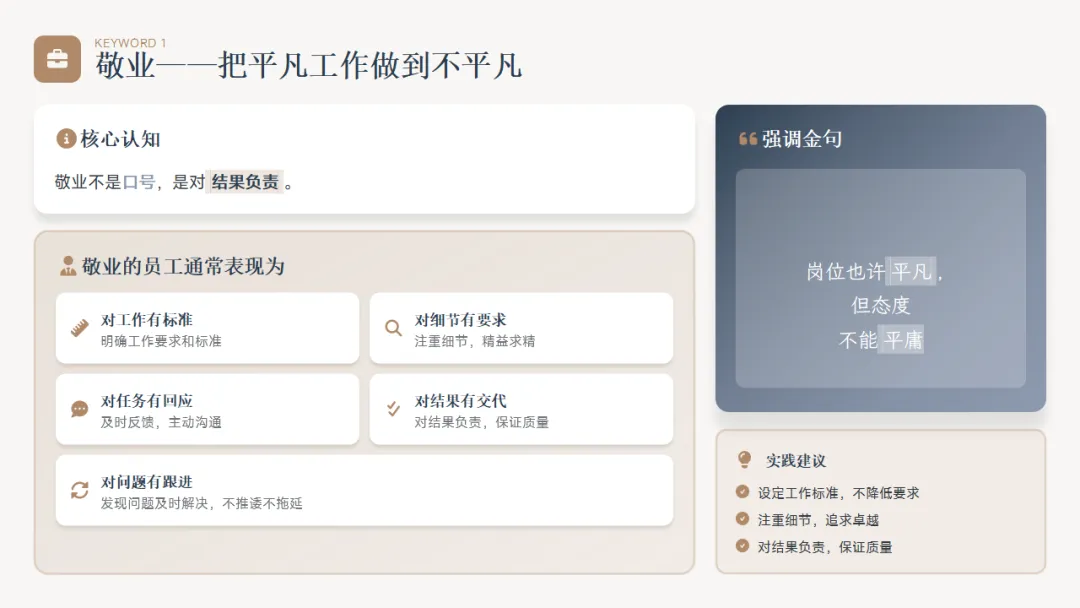Screen dimensions: 1080x608
Task: Click the highlighted 平凡 word in quote
Action: tap(911, 271)
